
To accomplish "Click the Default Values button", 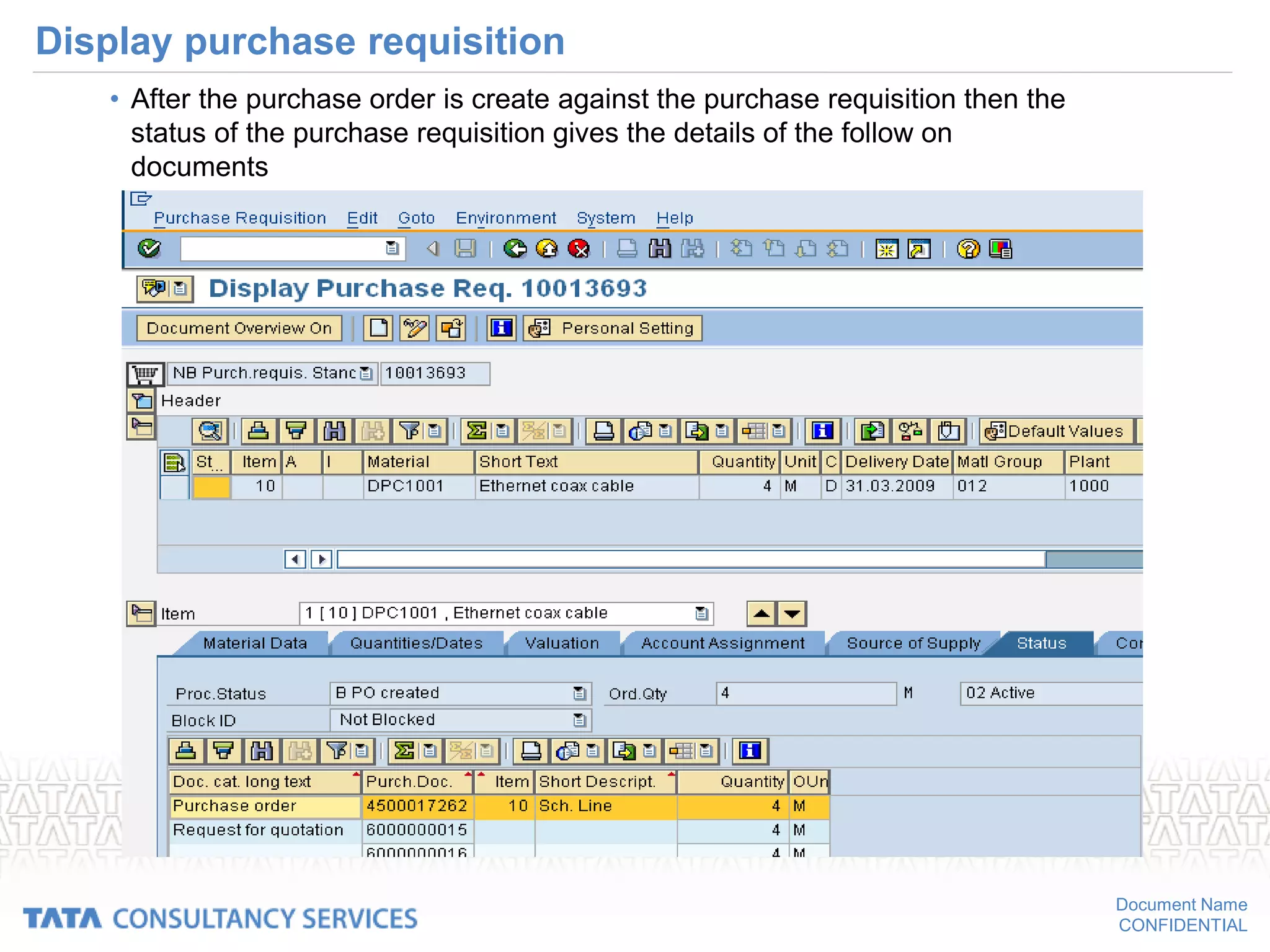I will 1057,431.
